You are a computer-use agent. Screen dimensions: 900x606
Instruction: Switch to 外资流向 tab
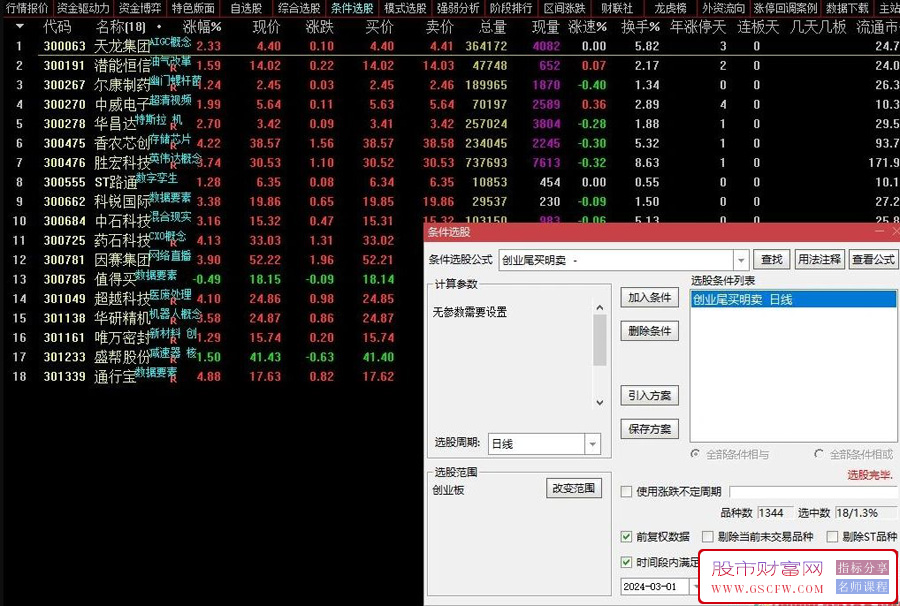tap(723, 8)
